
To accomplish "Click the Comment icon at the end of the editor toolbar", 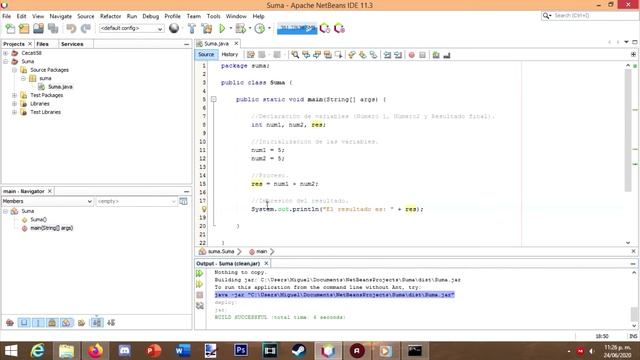I will point(436,55).
